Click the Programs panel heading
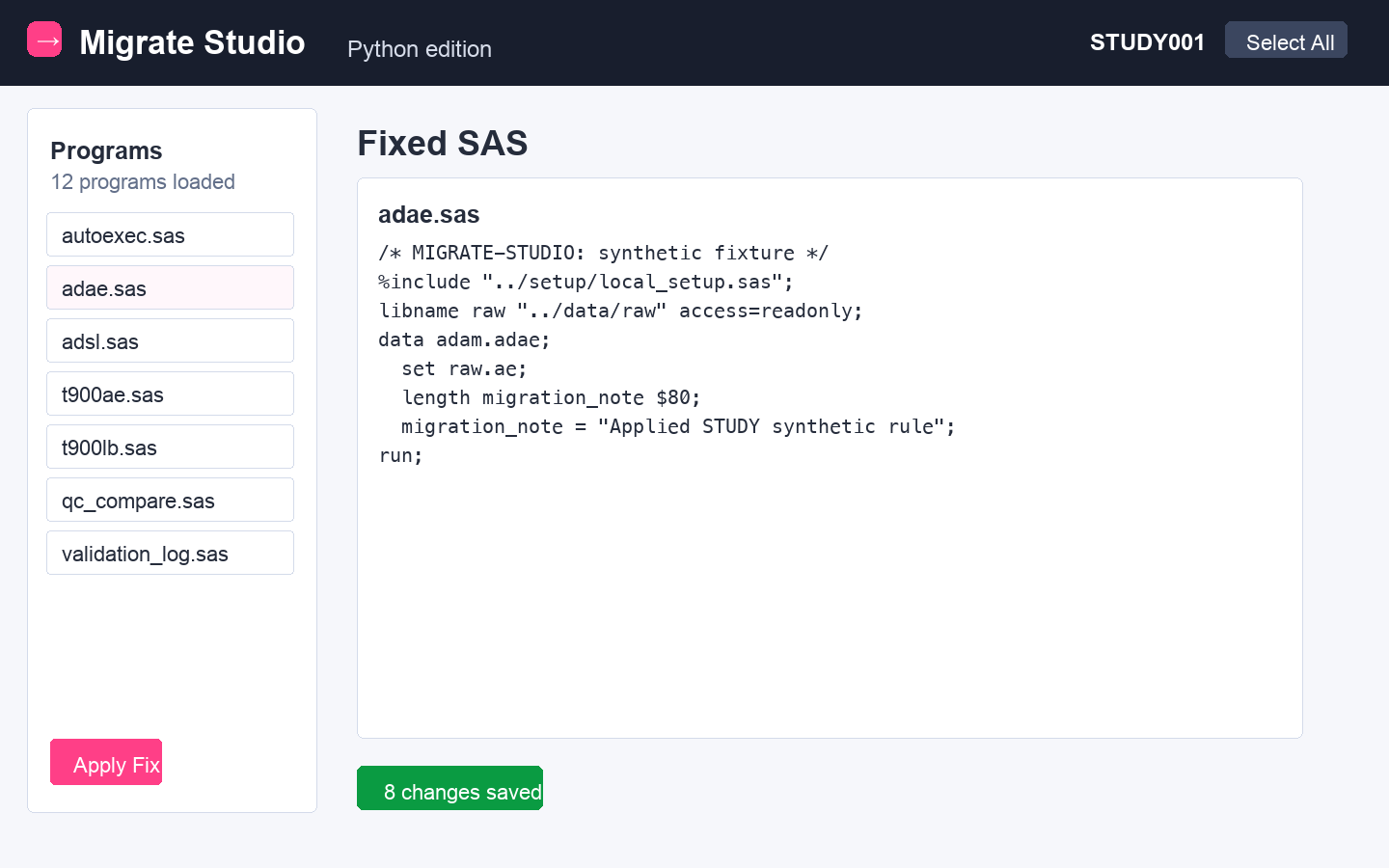The width and height of the screenshot is (1389, 868). [106, 150]
